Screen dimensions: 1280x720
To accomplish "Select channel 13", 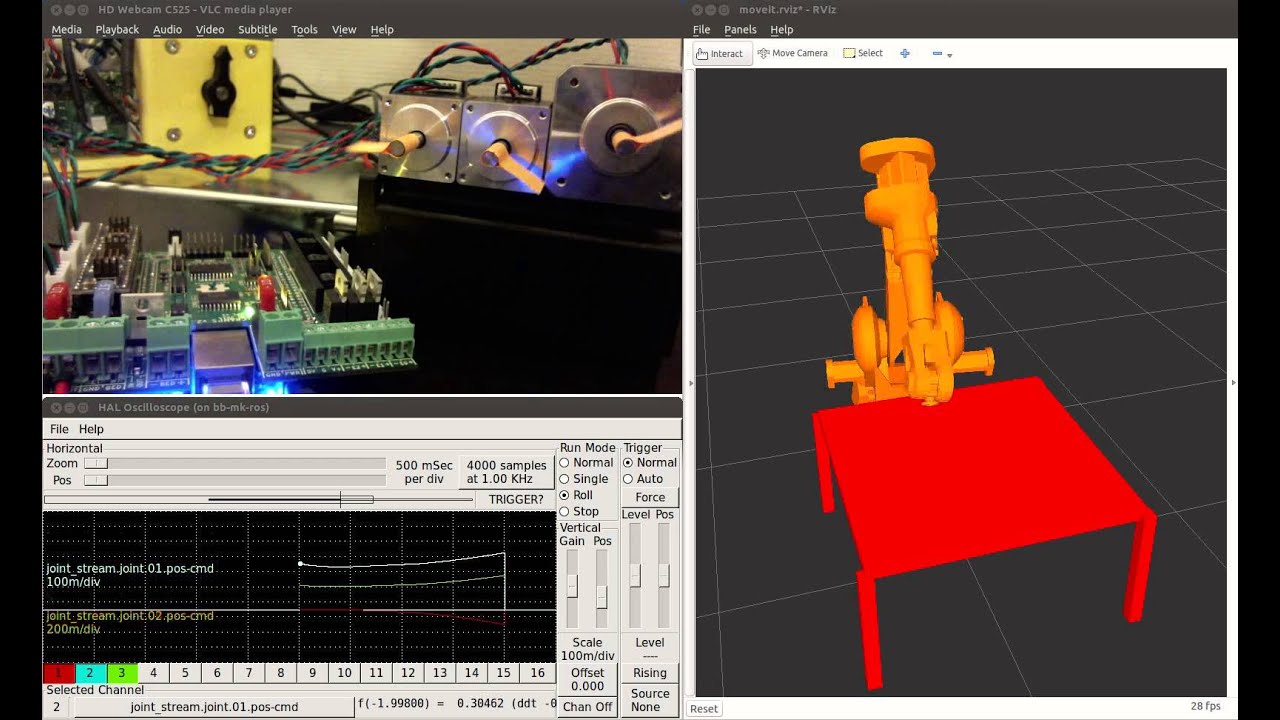I will [440, 674].
